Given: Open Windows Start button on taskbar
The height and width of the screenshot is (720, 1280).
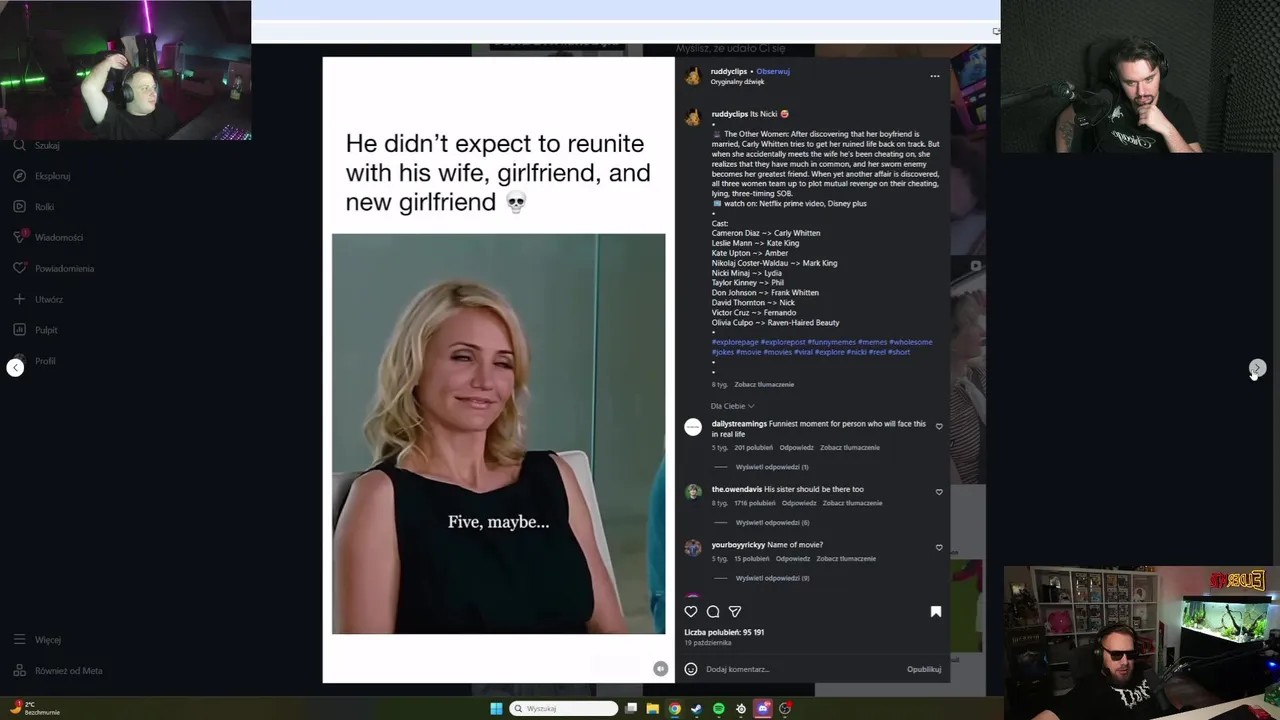Looking at the screenshot, I should (496, 709).
